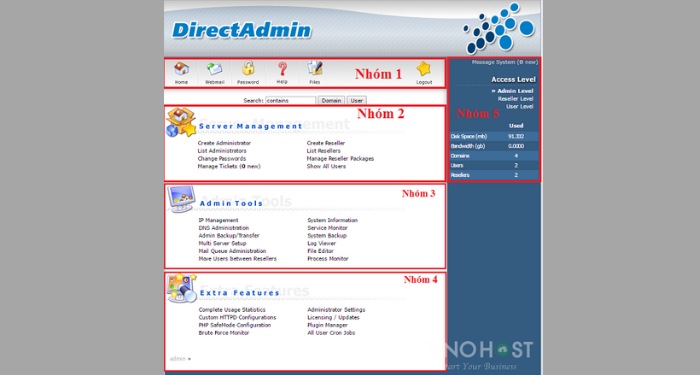The height and width of the screenshot is (375, 700).
Task: Open Create Administrator link
Action: click(224, 143)
